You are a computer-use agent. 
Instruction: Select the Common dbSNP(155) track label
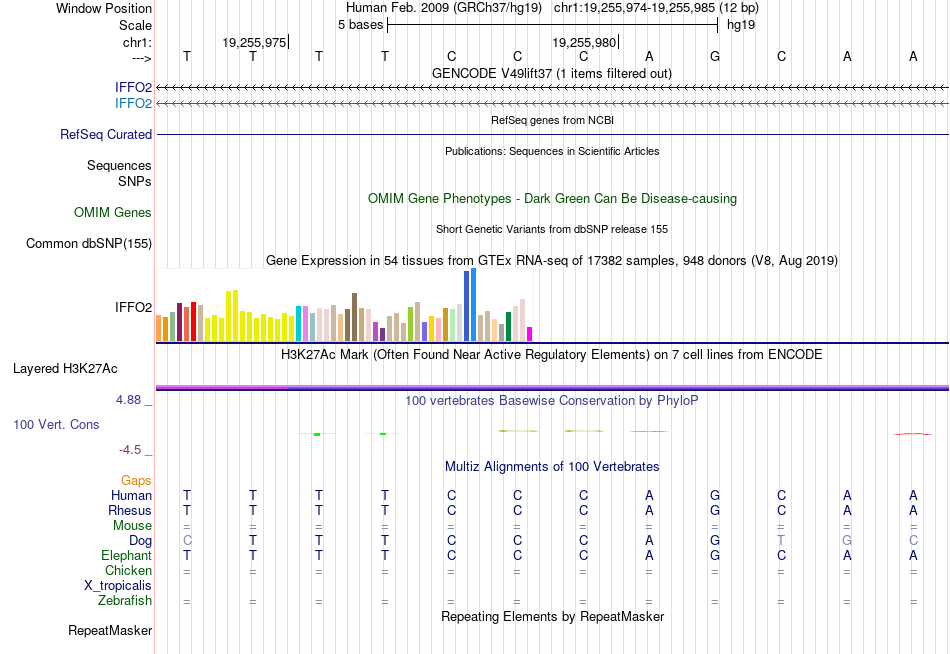click(x=89, y=244)
